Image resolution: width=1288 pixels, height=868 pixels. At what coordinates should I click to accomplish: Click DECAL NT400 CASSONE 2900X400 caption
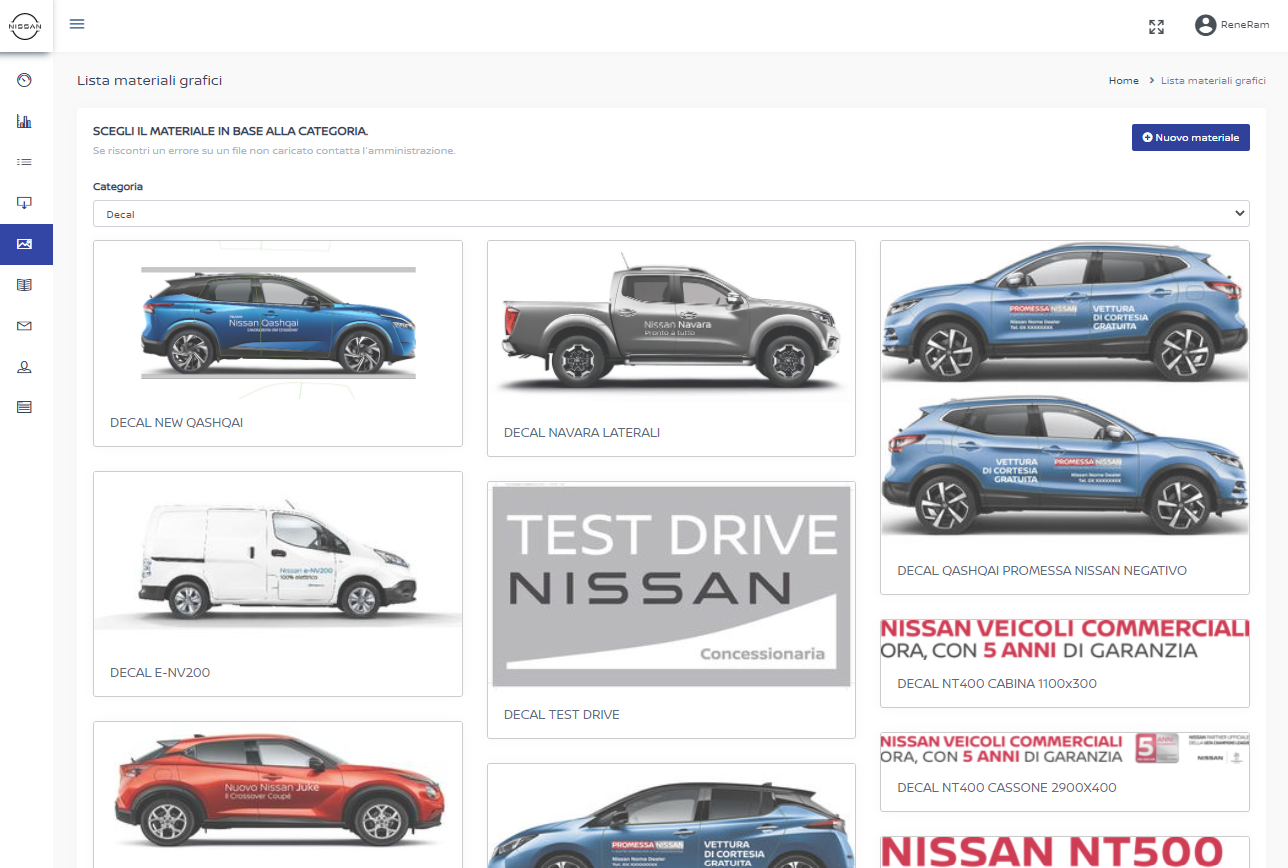tap(1007, 788)
